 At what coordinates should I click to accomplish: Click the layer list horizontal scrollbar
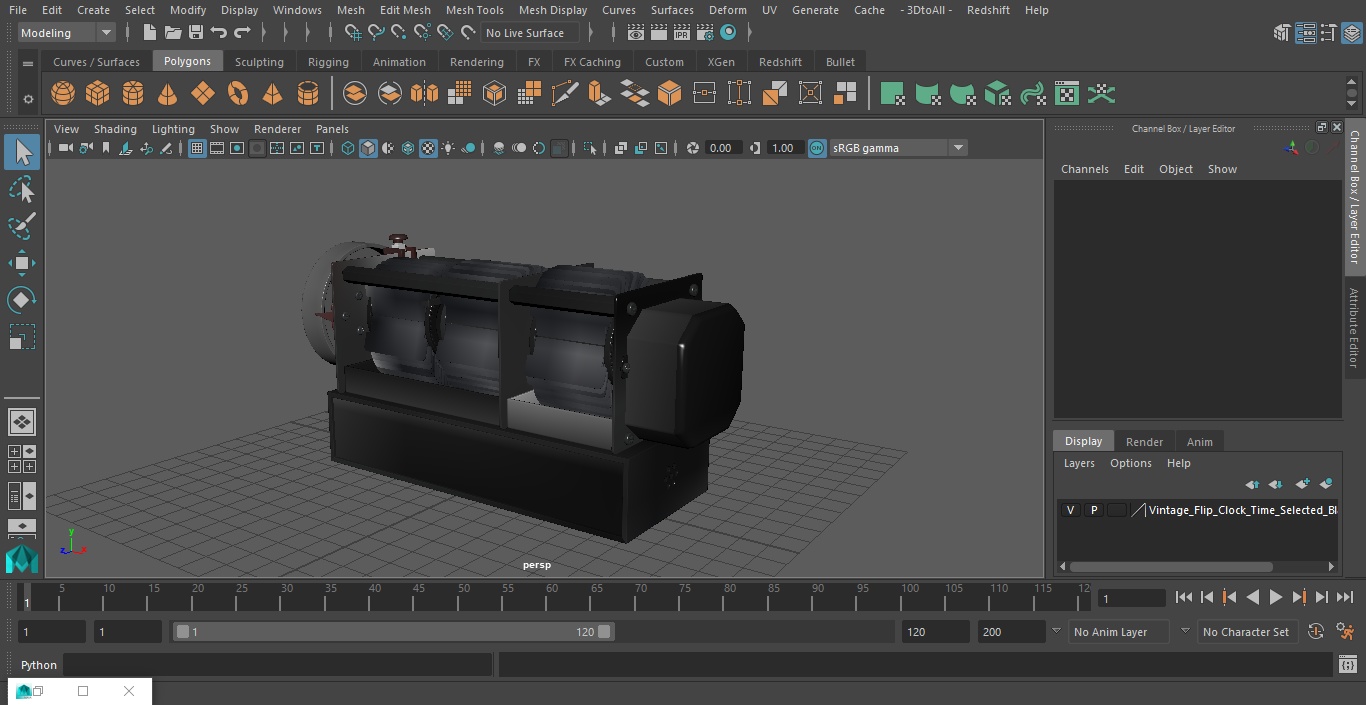(1171, 567)
